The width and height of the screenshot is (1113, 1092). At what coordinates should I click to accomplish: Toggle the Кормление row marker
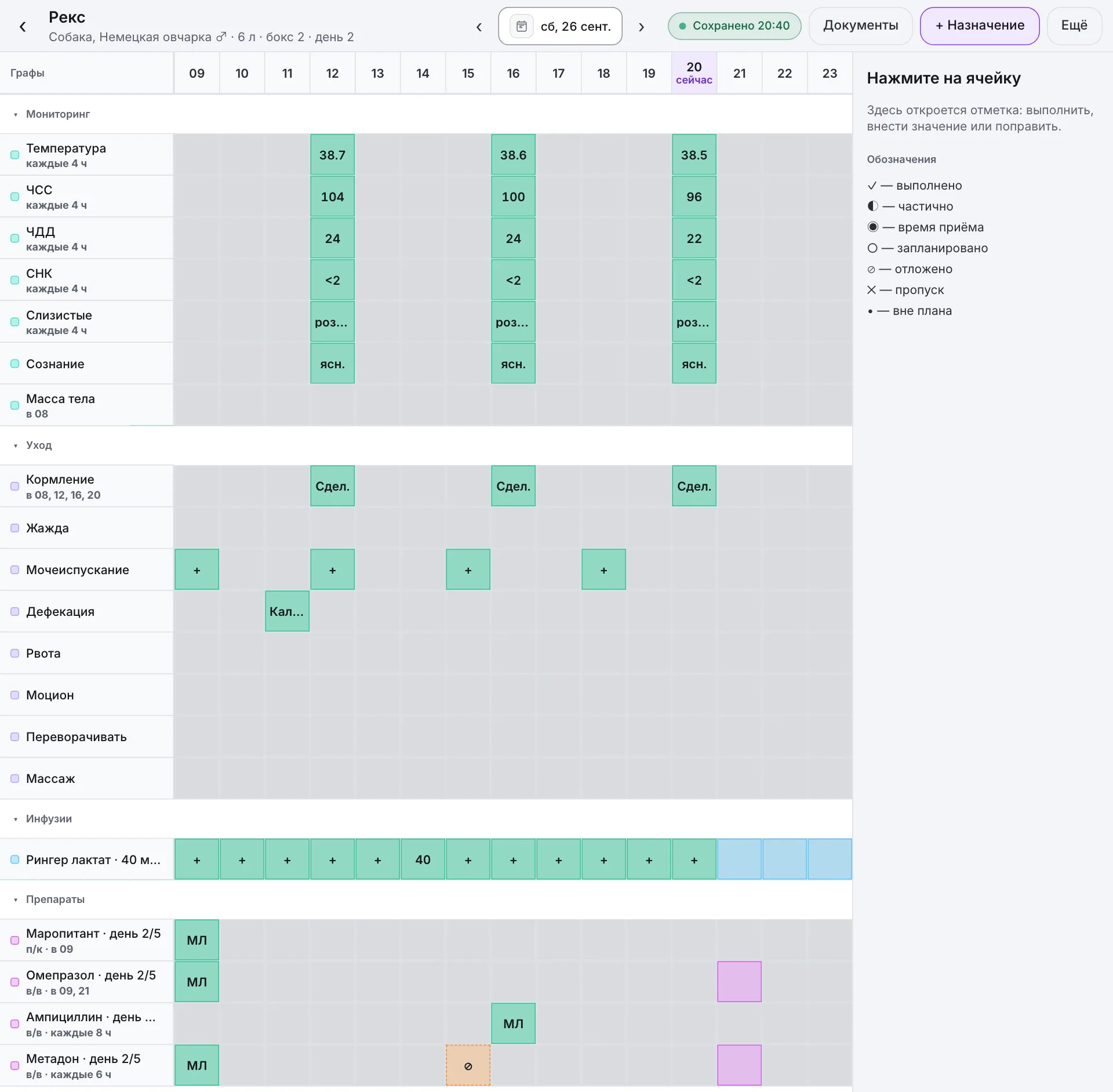15,486
